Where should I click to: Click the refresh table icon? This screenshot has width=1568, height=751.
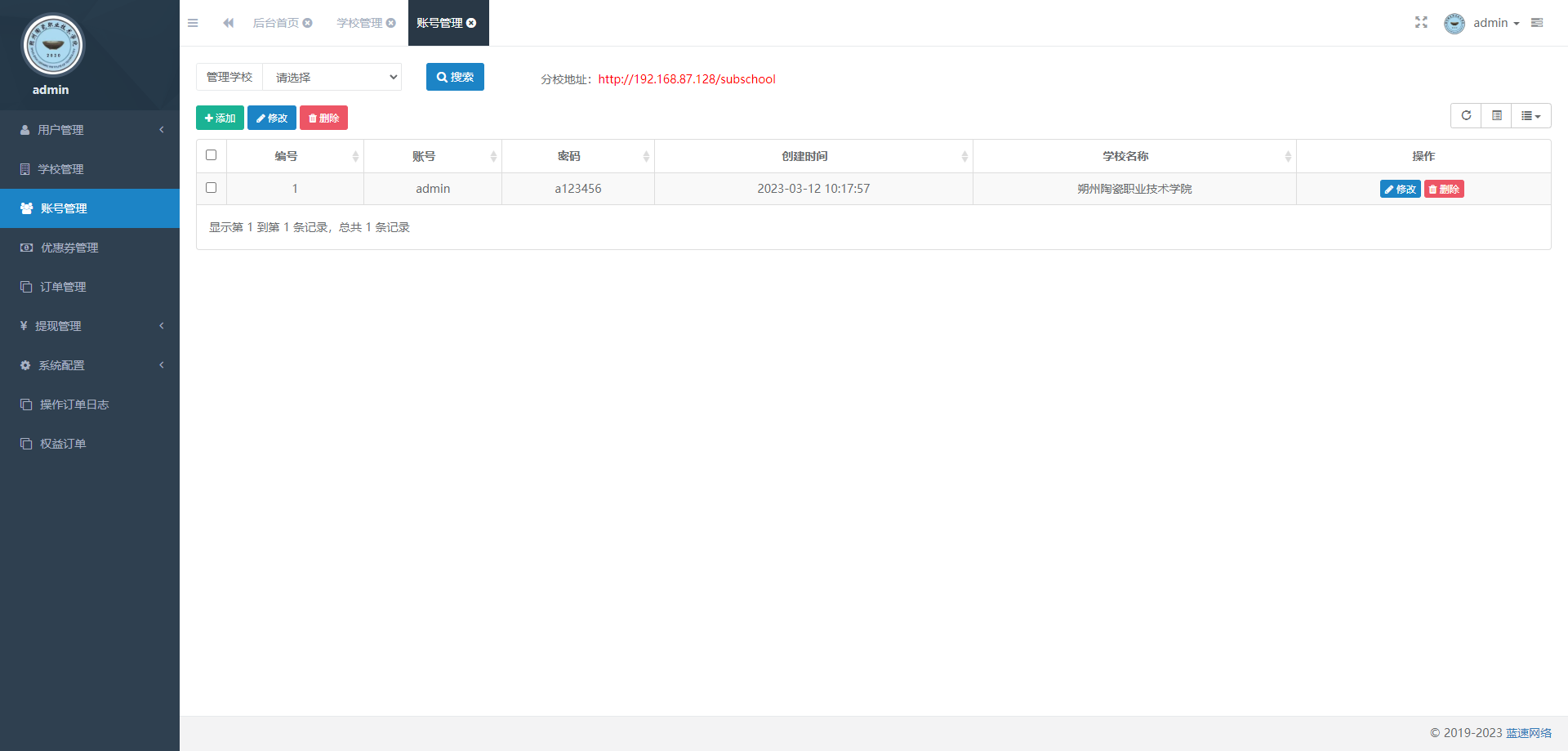coord(1466,116)
